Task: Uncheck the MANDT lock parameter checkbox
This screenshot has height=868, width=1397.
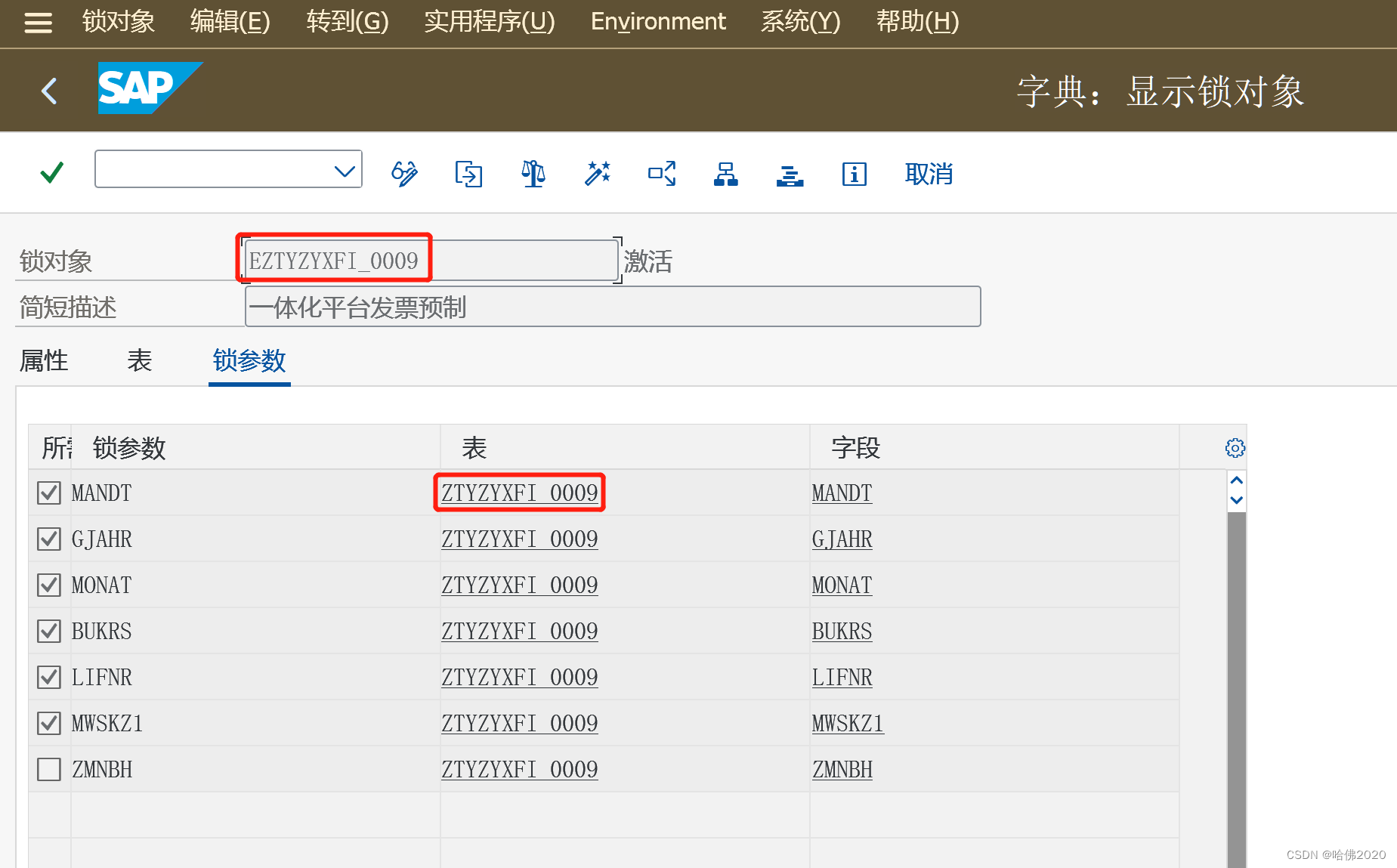Action: pyautogui.click(x=48, y=493)
